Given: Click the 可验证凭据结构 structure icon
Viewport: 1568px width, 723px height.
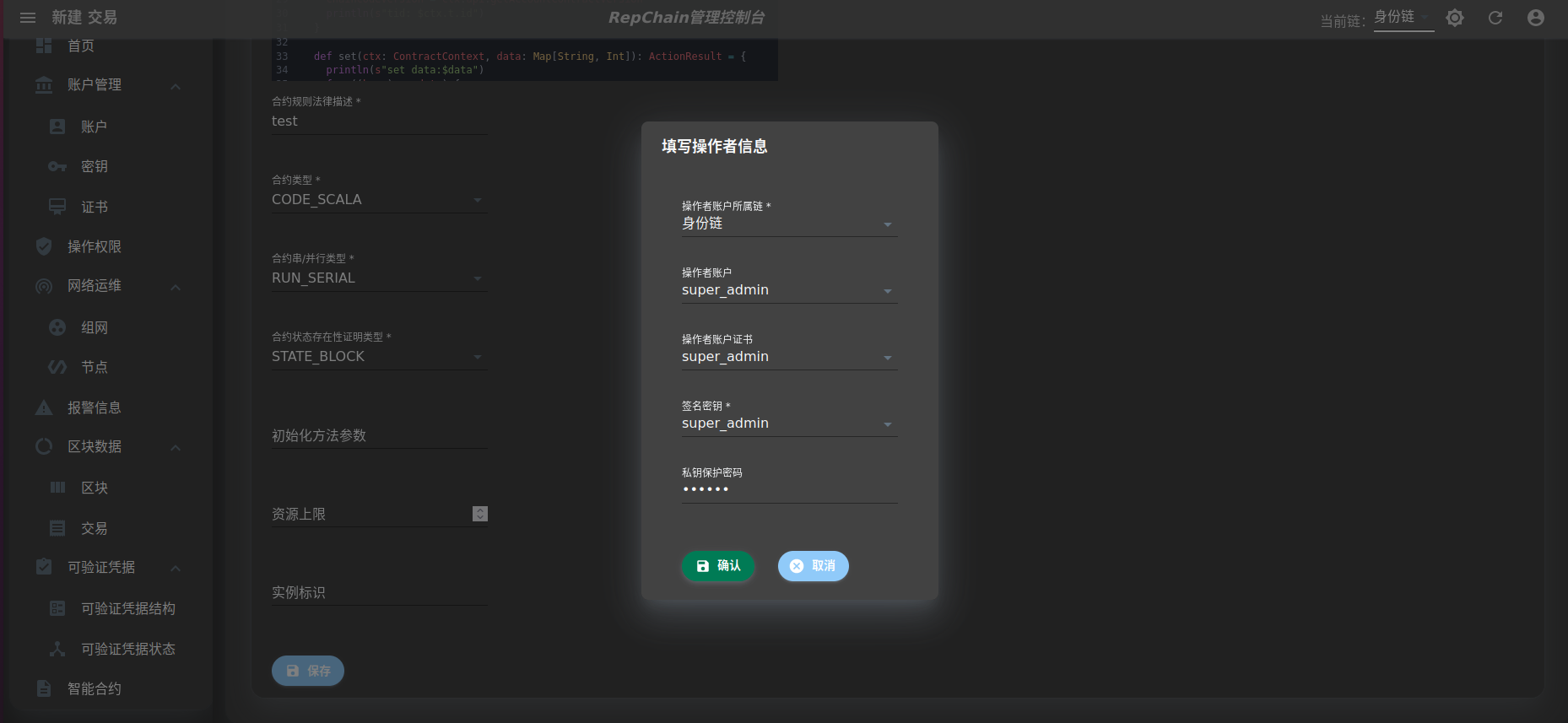Looking at the screenshot, I should point(57,608).
